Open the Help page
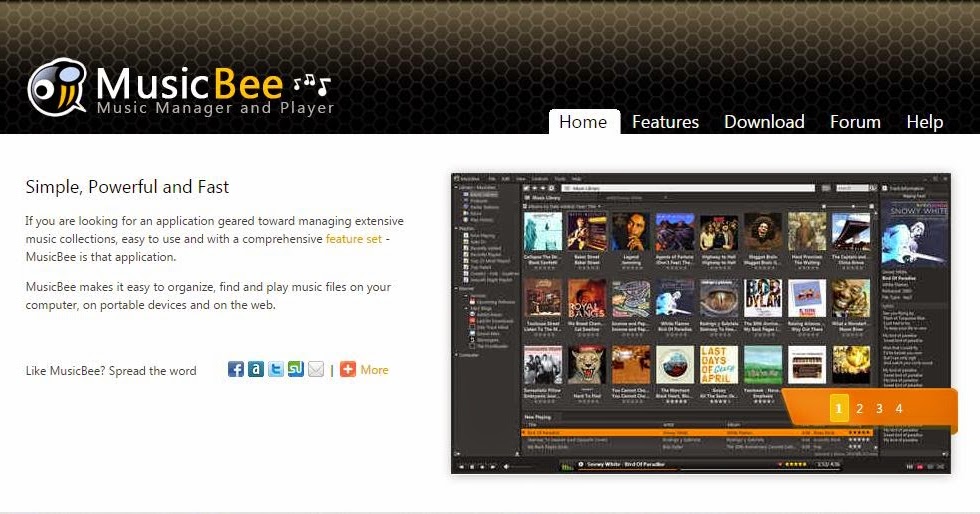Viewport: 980px width, 514px height. 924,122
